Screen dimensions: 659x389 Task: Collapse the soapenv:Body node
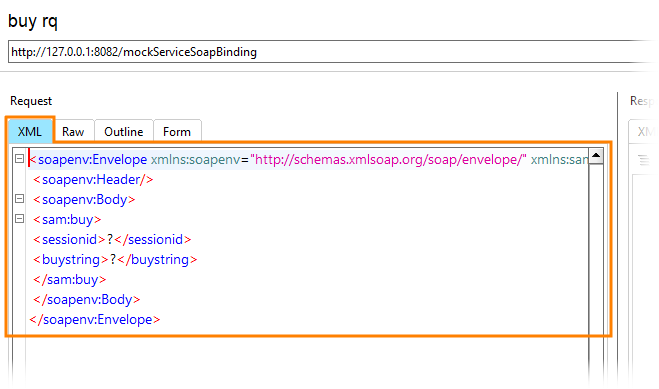pyautogui.click(x=19, y=199)
